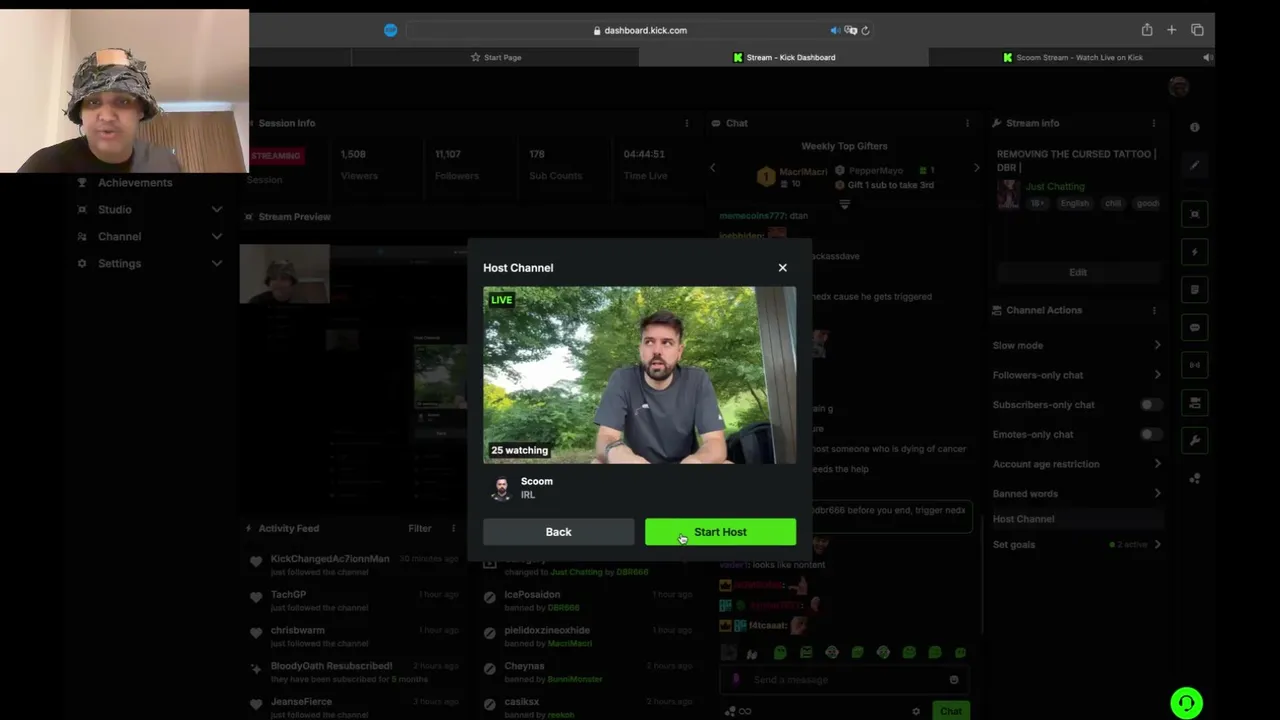Click the Scoom live stream preview thumbnail
Screen dimensions: 1280x720
640,375
